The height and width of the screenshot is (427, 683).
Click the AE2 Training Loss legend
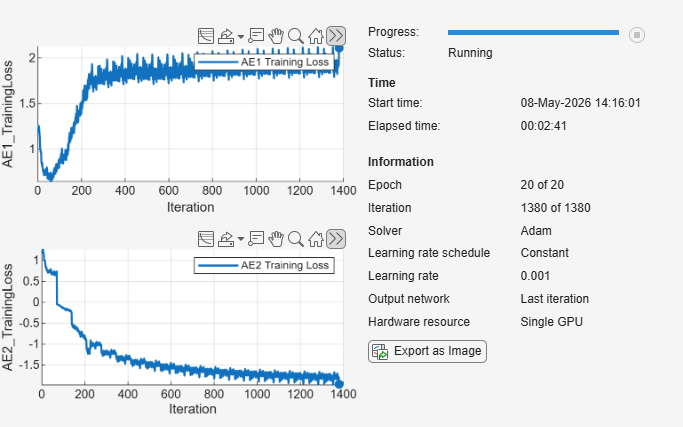264,265
